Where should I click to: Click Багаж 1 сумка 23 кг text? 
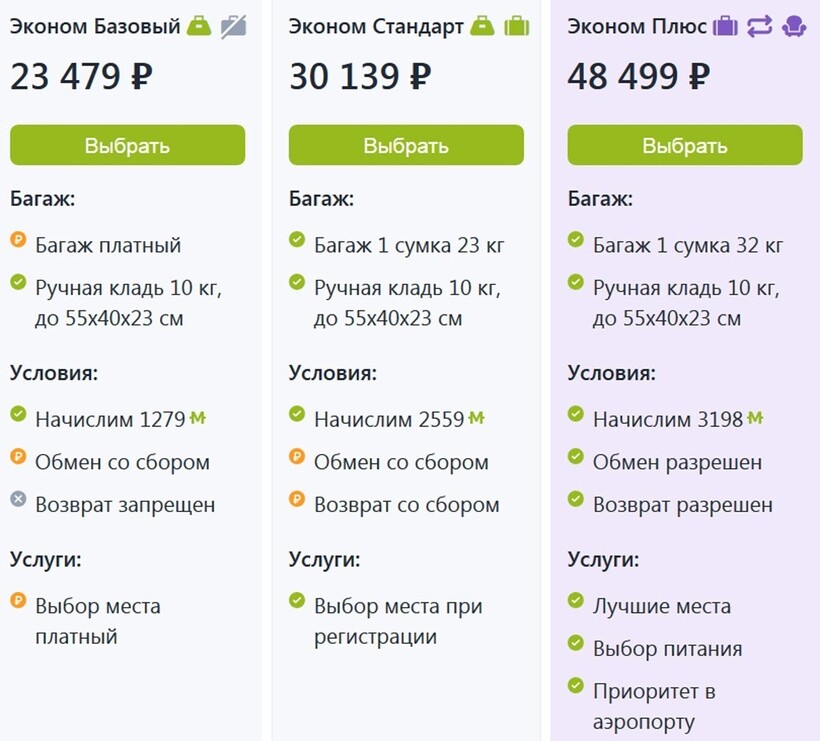[x=409, y=245]
